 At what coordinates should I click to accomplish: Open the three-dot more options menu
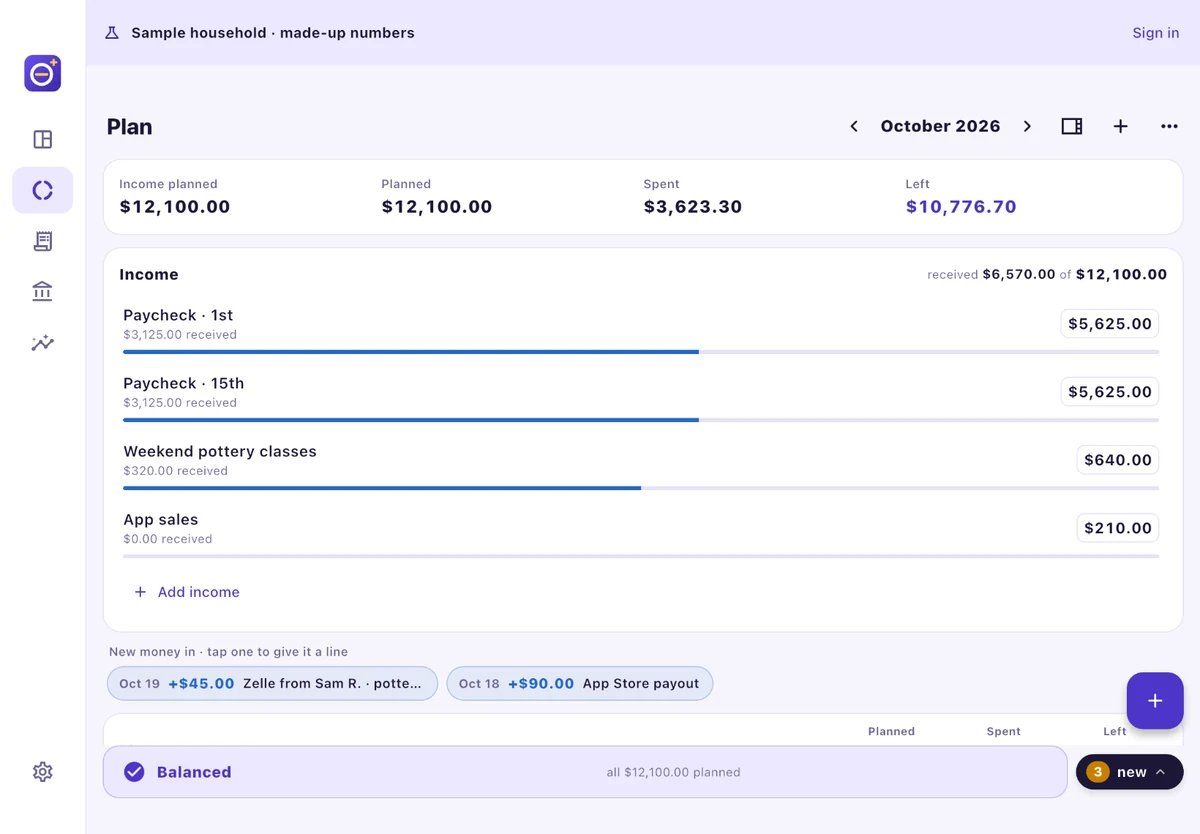(1169, 126)
